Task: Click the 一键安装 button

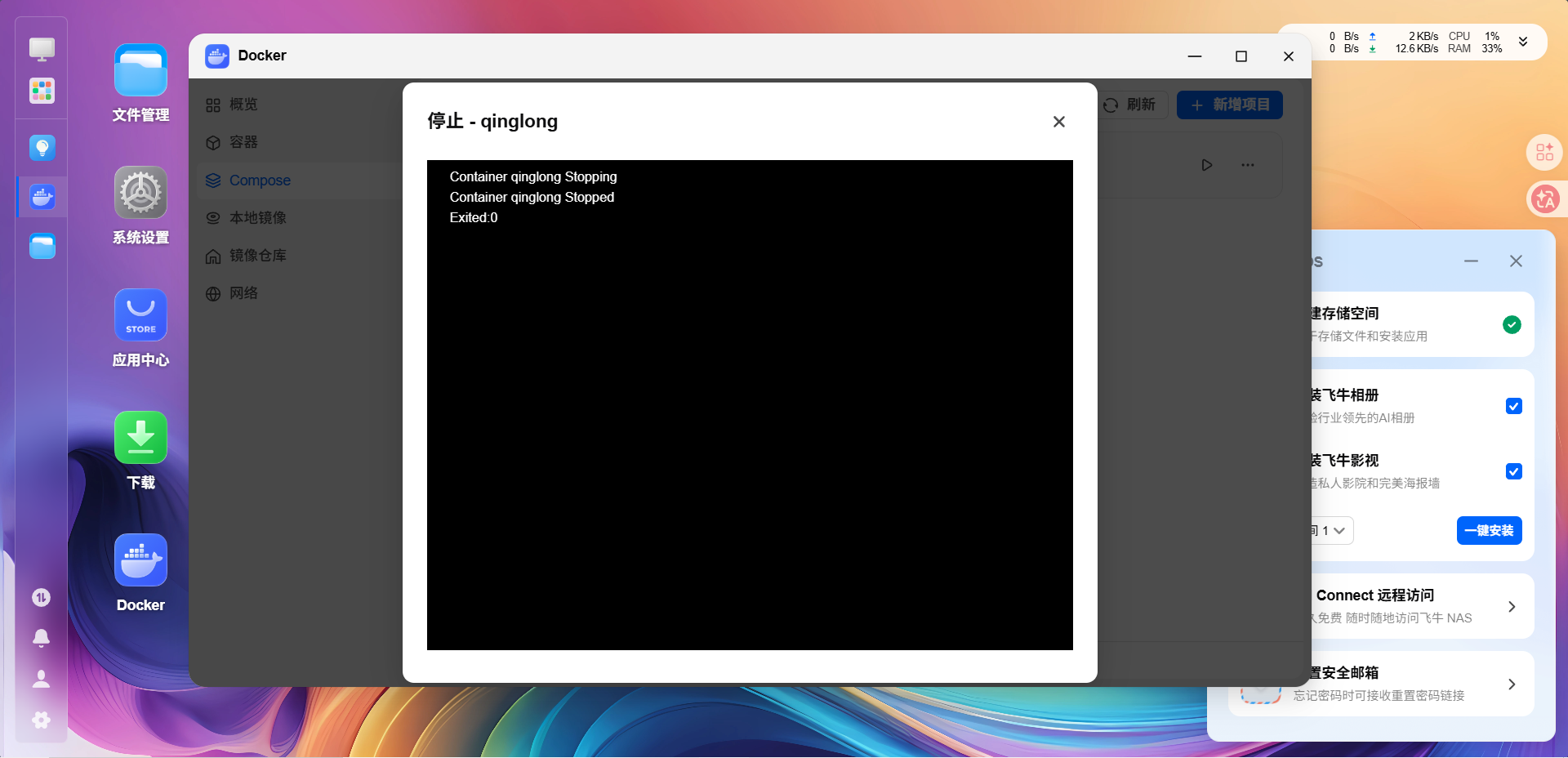Action: coord(1489,530)
